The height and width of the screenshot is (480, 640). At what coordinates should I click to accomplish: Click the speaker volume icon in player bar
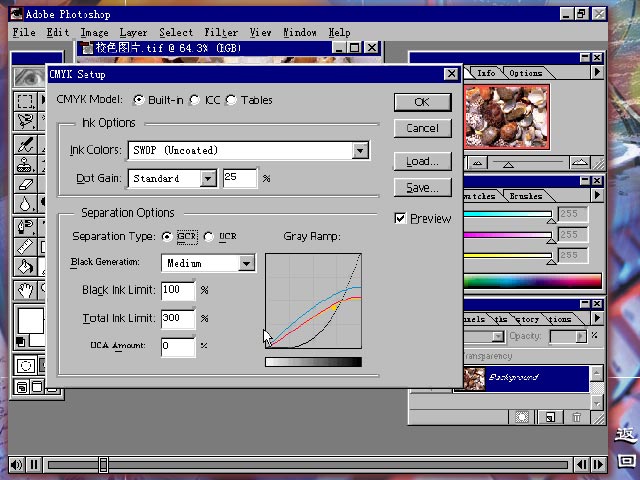tap(15, 465)
